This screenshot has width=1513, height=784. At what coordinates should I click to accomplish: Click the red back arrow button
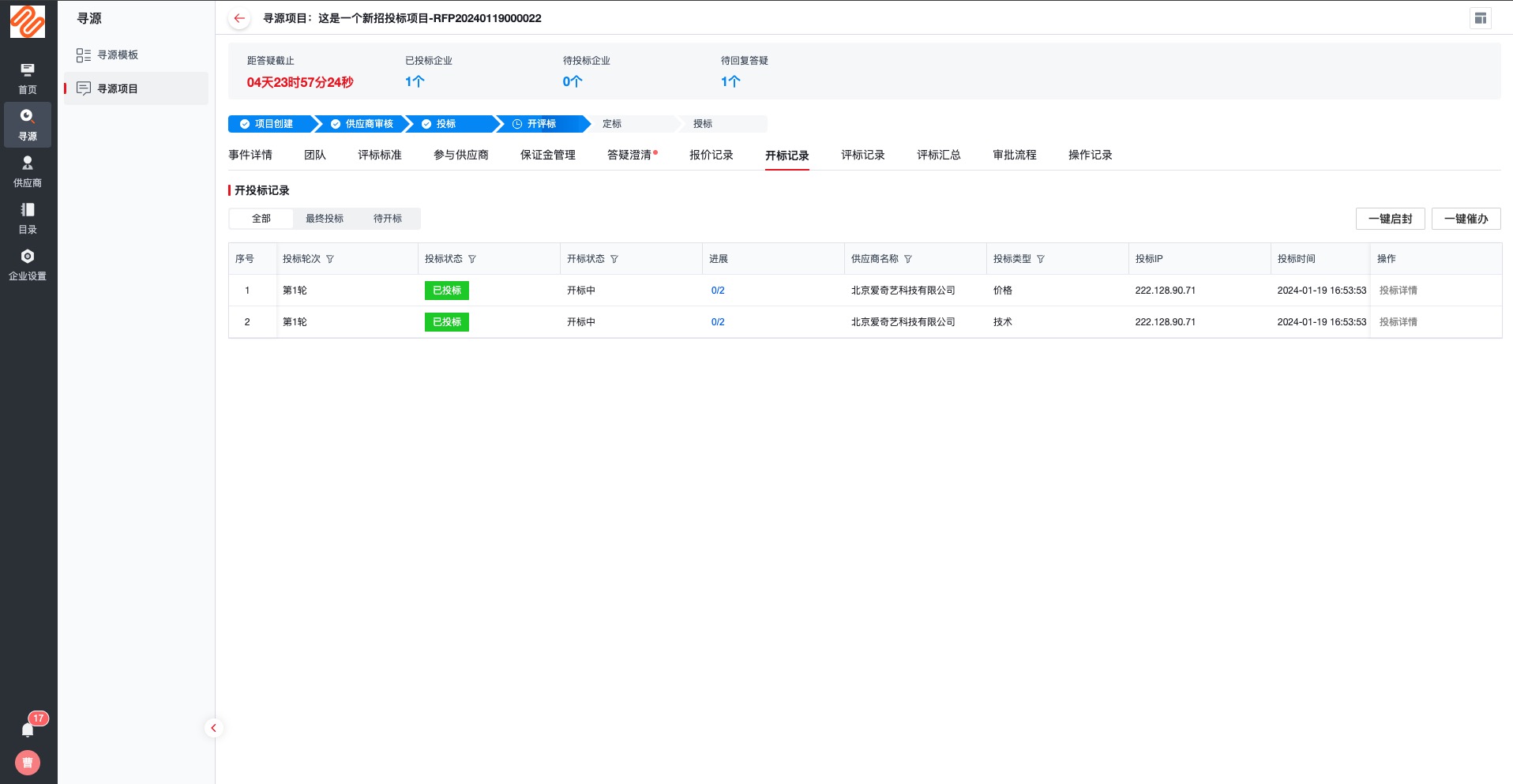click(x=239, y=18)
